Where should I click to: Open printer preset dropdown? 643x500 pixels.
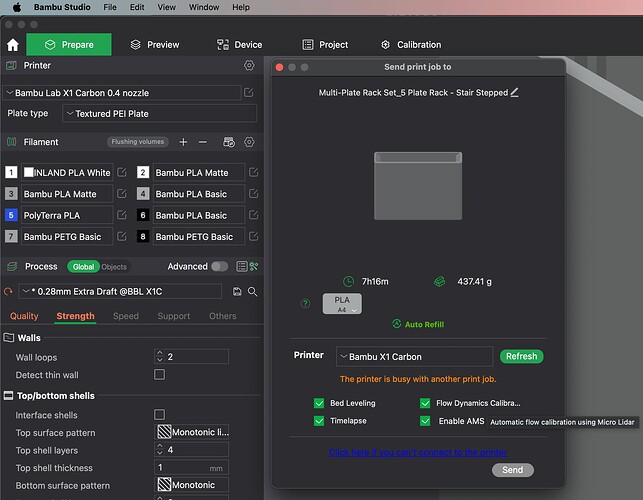(122, 93)
